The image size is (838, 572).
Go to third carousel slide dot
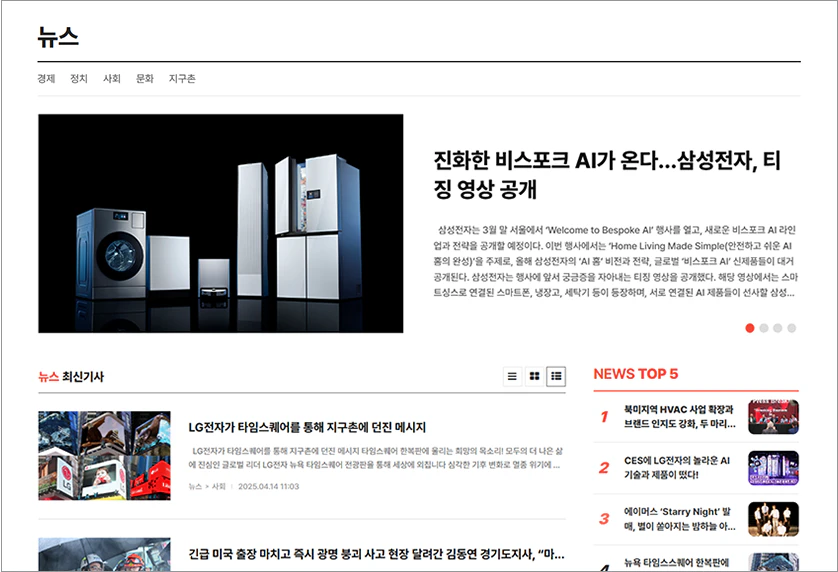pos(778,328)
